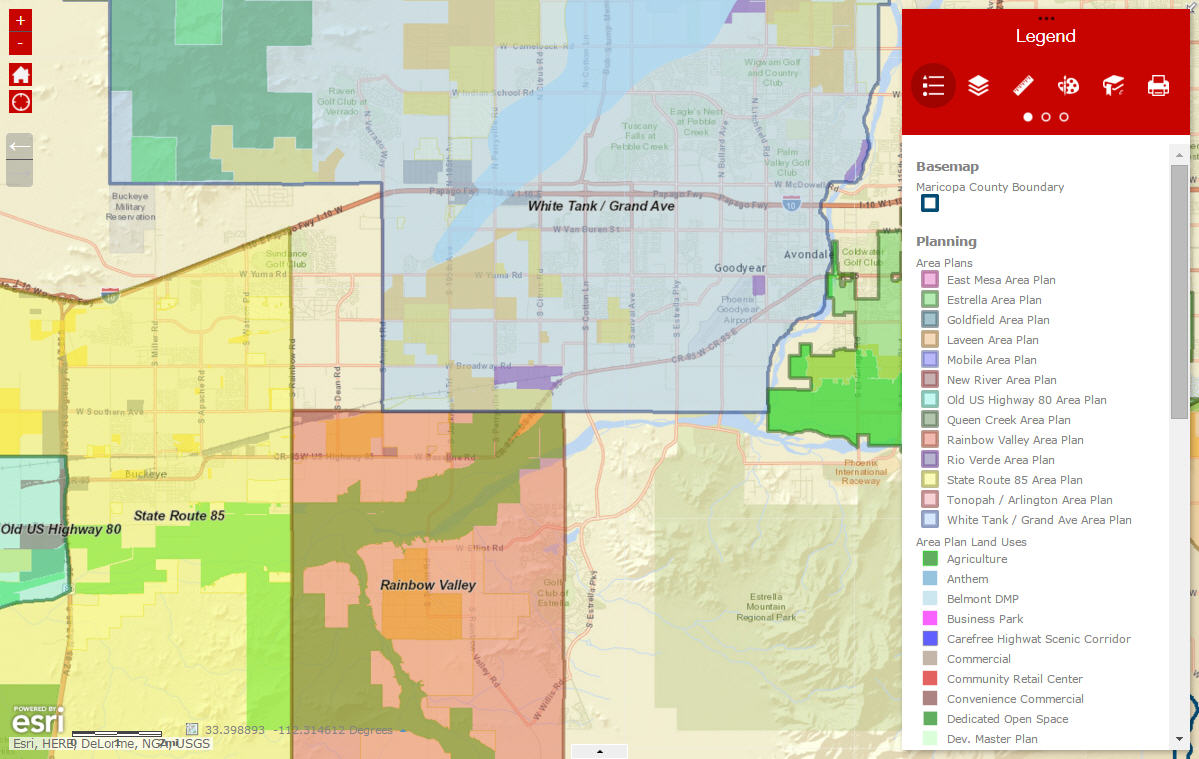Image resolution: width=1199 pixels, height=759 pixels.
Task: Open the graduation cap help icon
Action: coord(1113,86)
